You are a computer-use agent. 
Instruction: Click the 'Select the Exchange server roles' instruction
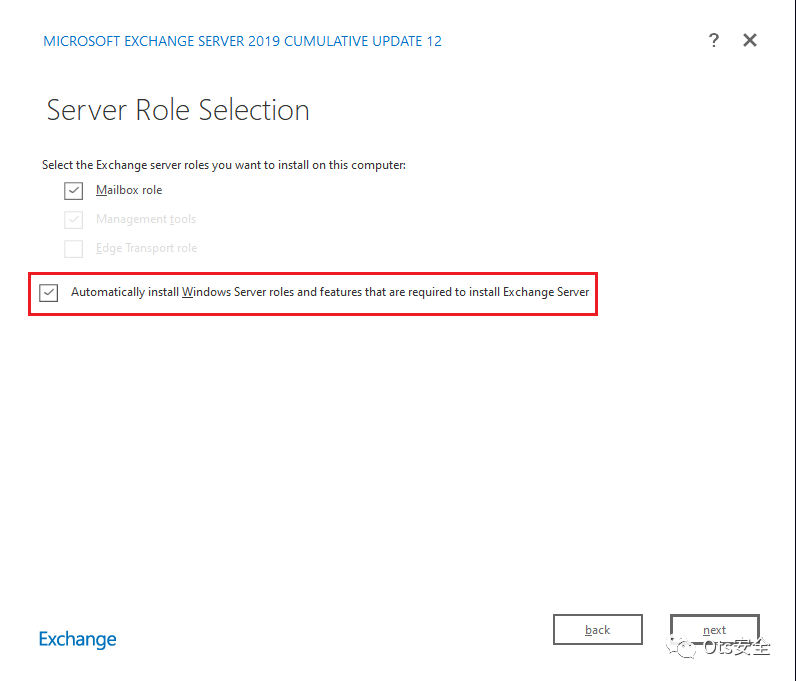pyautogui.click(x=224, y=164)
